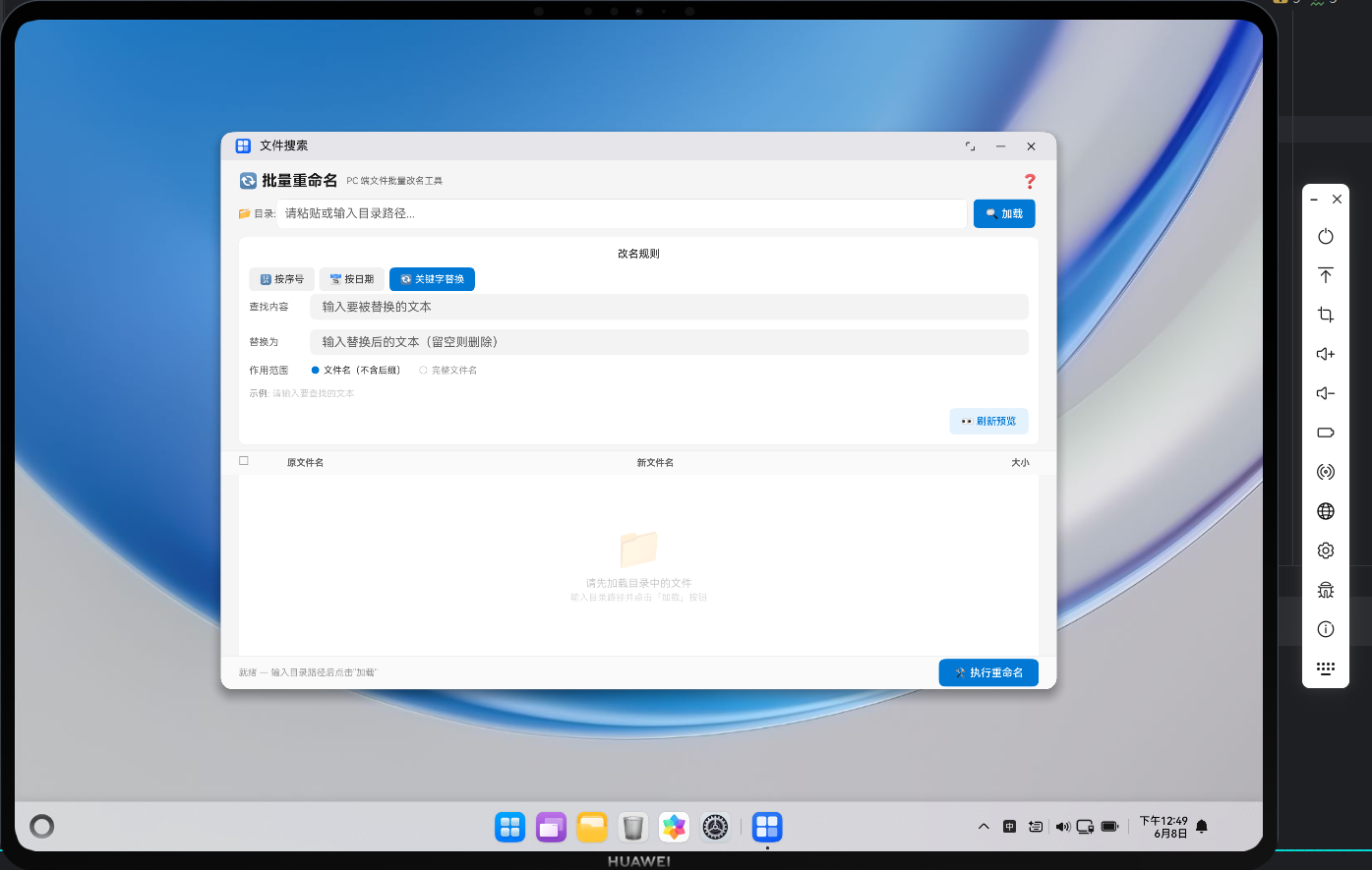
Task: Click the tray volume speaker icon
Action: click(x=1062, y=827)
